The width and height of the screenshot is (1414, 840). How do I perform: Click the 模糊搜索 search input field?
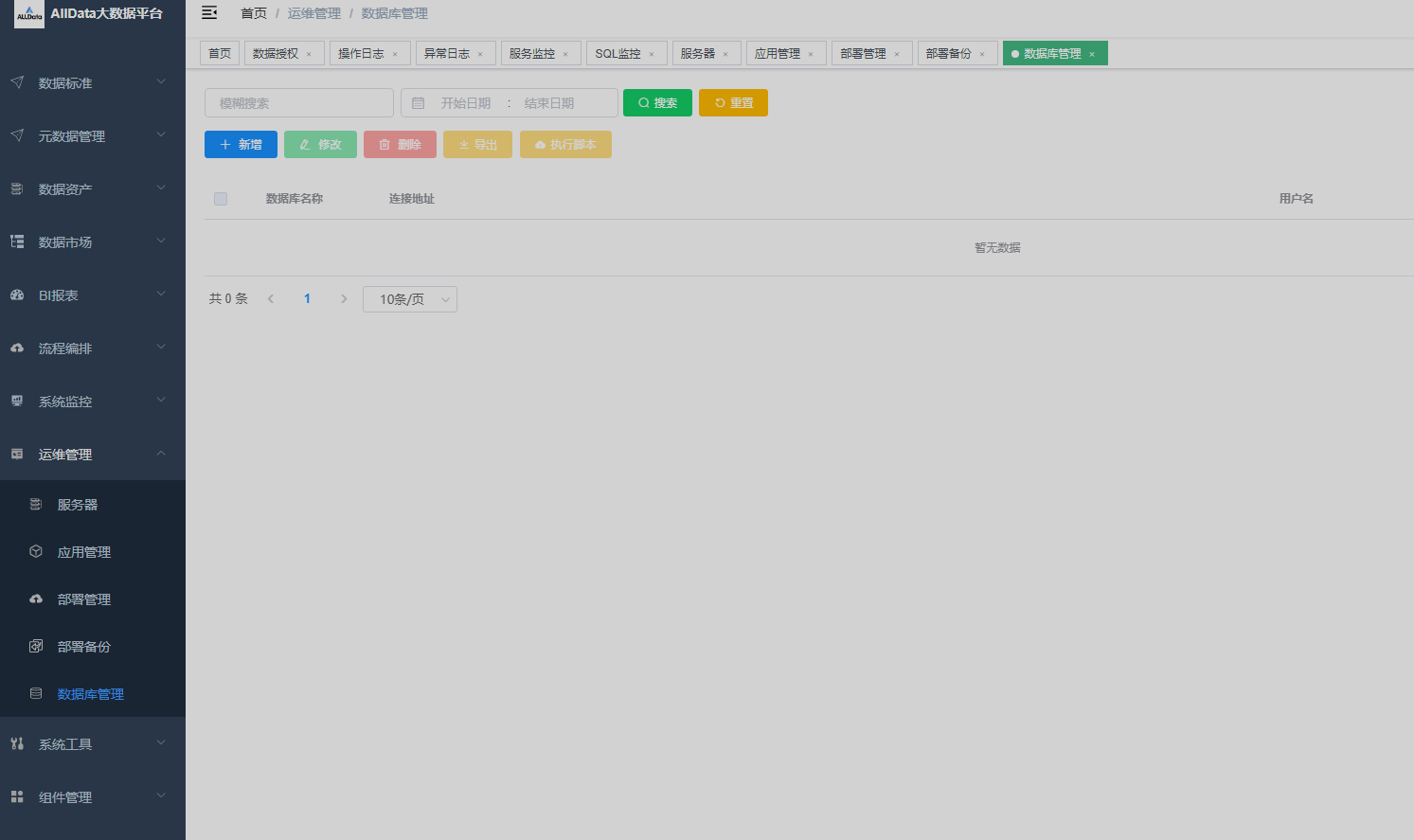pos(298,103)
